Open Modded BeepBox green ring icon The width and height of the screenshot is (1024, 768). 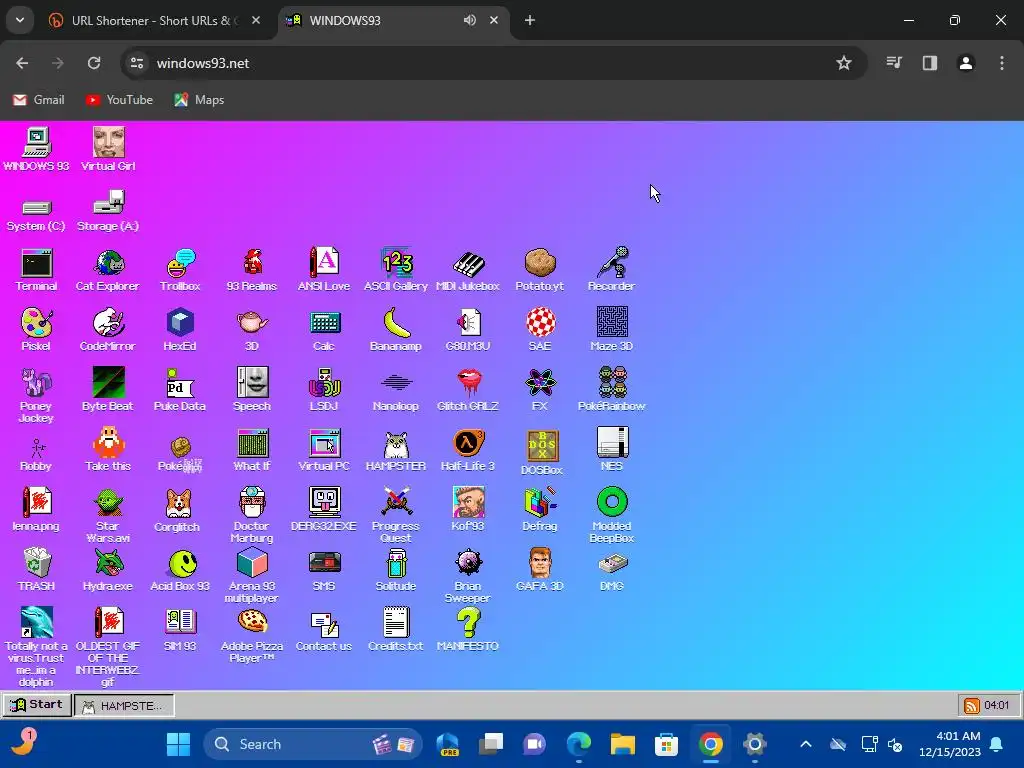pyautogui.click(x=612, y=515)
